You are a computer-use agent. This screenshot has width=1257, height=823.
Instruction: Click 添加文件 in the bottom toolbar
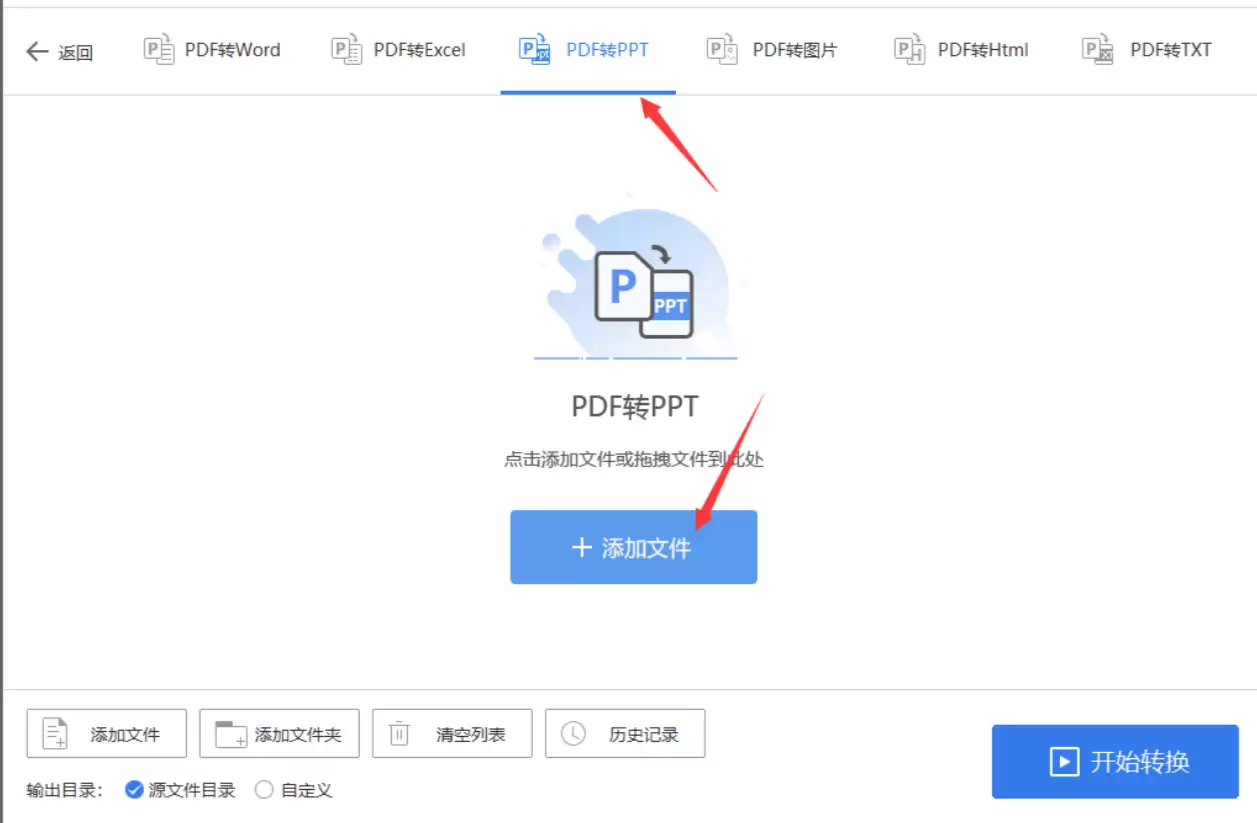[x=106, y=734]
